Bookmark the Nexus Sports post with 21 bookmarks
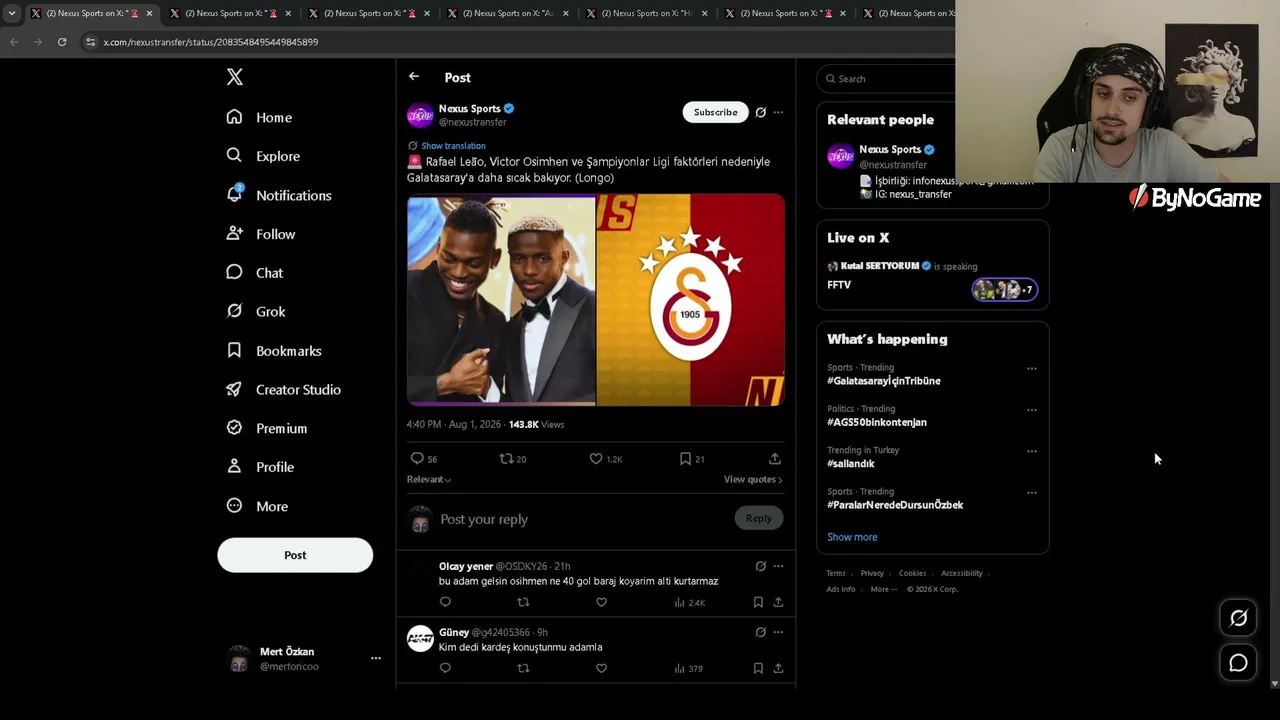1280x720 pixels. (685, 459)
